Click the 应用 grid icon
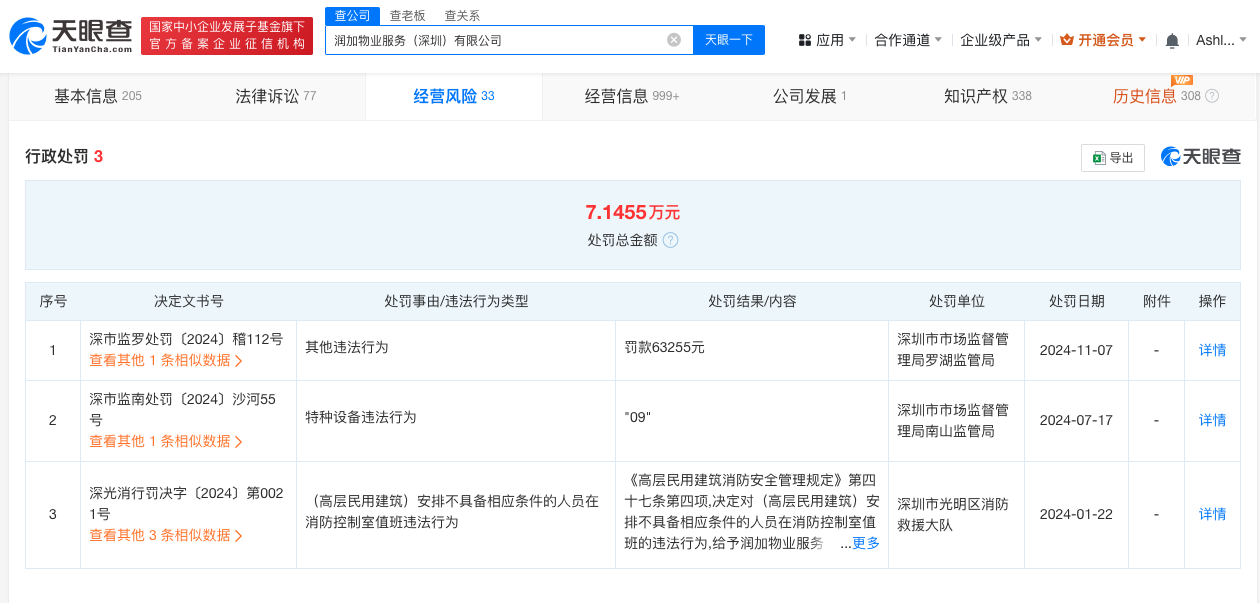Viewport: 1260px width, 603px height. [x=804, y=40]
